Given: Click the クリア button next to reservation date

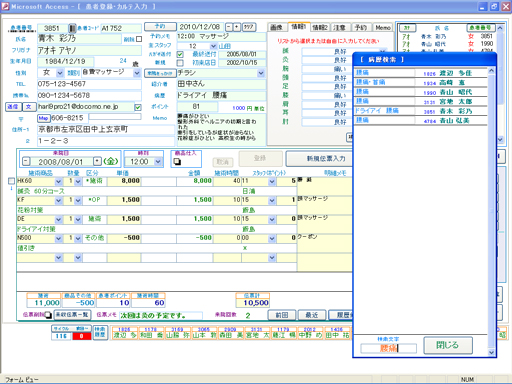Looking at the screenshot, I should tap(249, 27).
